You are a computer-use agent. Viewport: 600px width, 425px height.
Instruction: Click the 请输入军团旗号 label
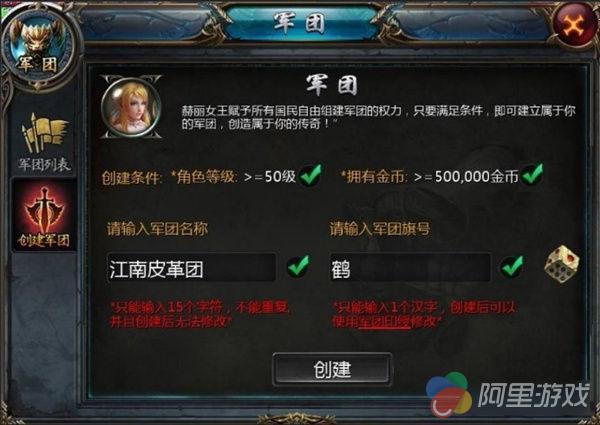pos(380,229)
